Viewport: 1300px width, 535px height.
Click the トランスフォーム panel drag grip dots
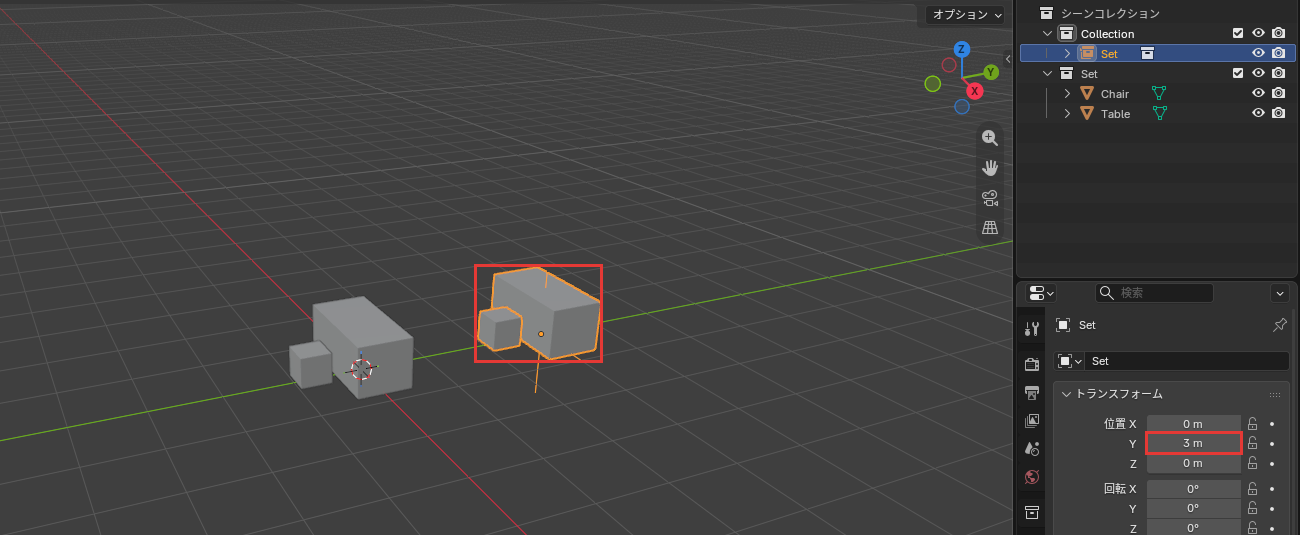(1275, 394)
